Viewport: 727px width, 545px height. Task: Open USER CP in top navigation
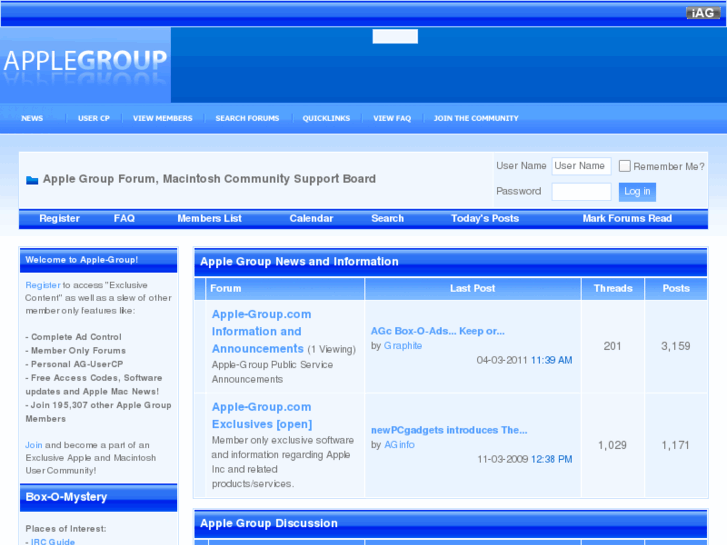(x=94, y=118)
